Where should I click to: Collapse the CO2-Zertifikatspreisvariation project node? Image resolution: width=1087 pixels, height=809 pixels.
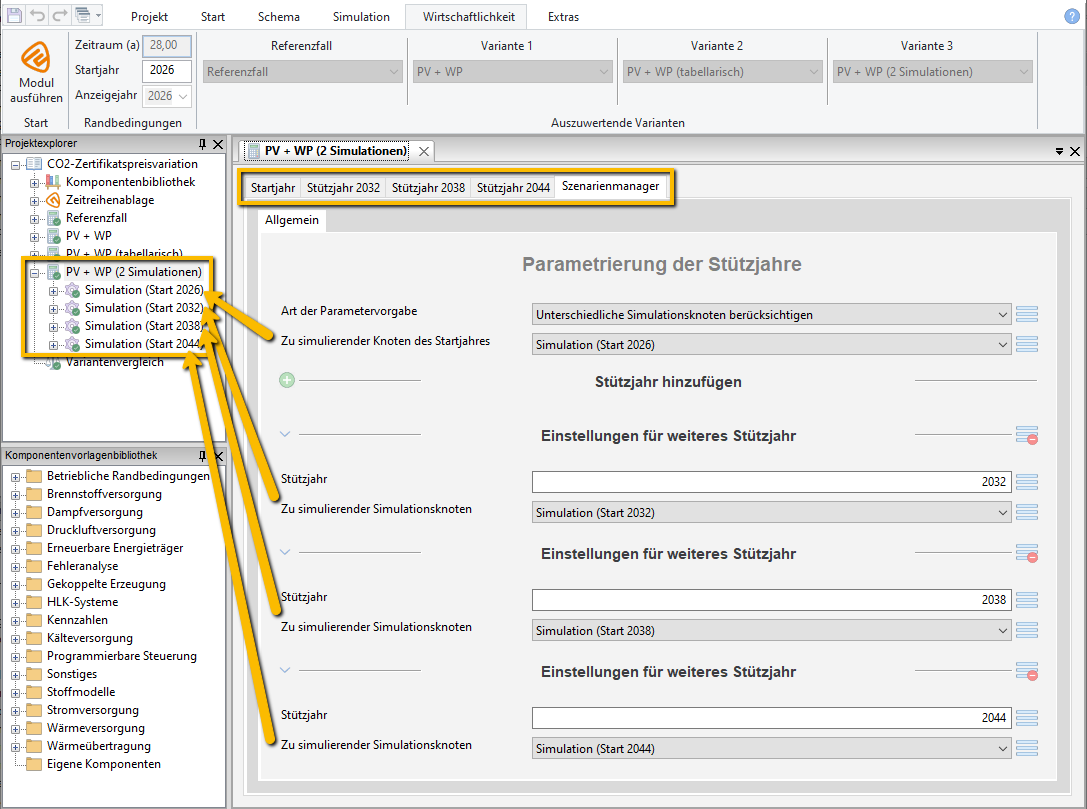point(15,165)
